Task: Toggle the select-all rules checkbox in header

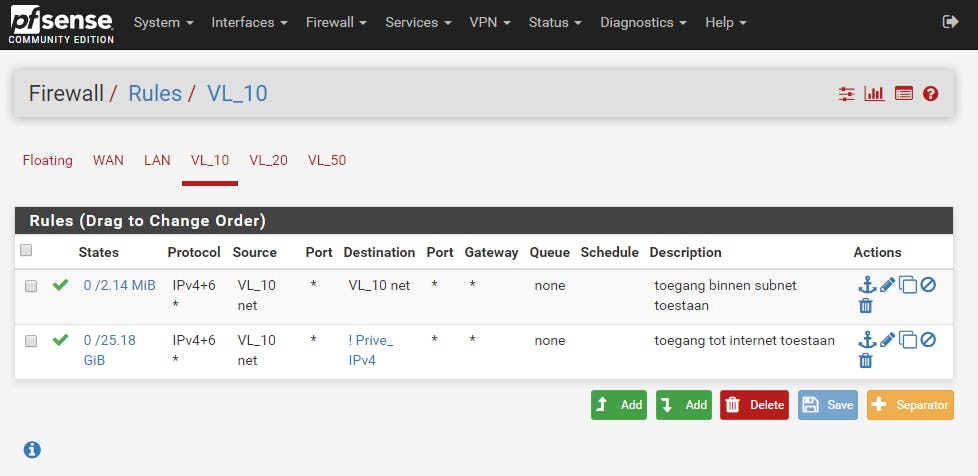Action: (27, 250)
